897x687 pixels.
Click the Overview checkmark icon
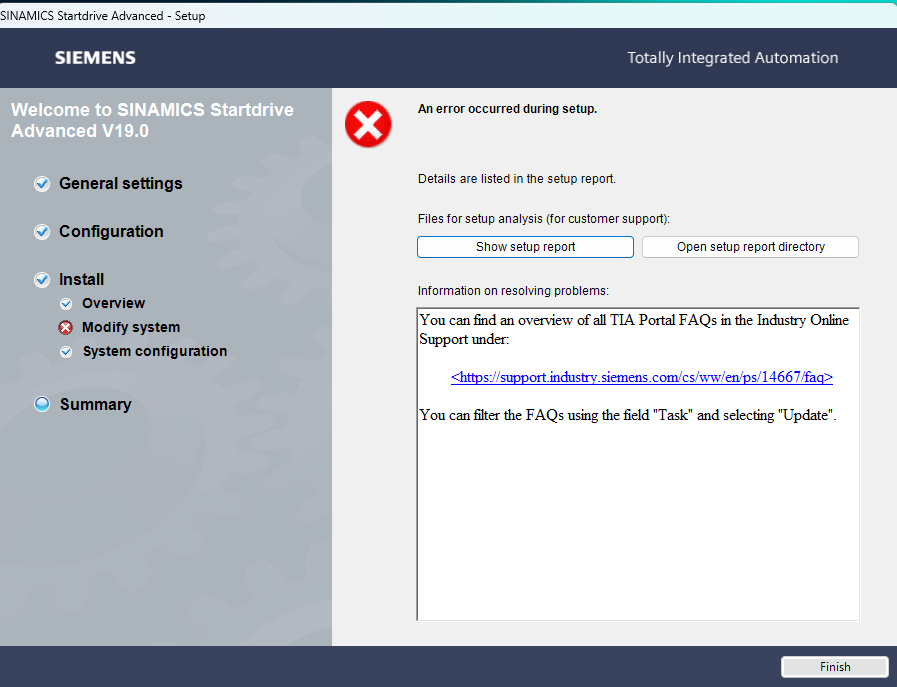click(x=66, y=304)
